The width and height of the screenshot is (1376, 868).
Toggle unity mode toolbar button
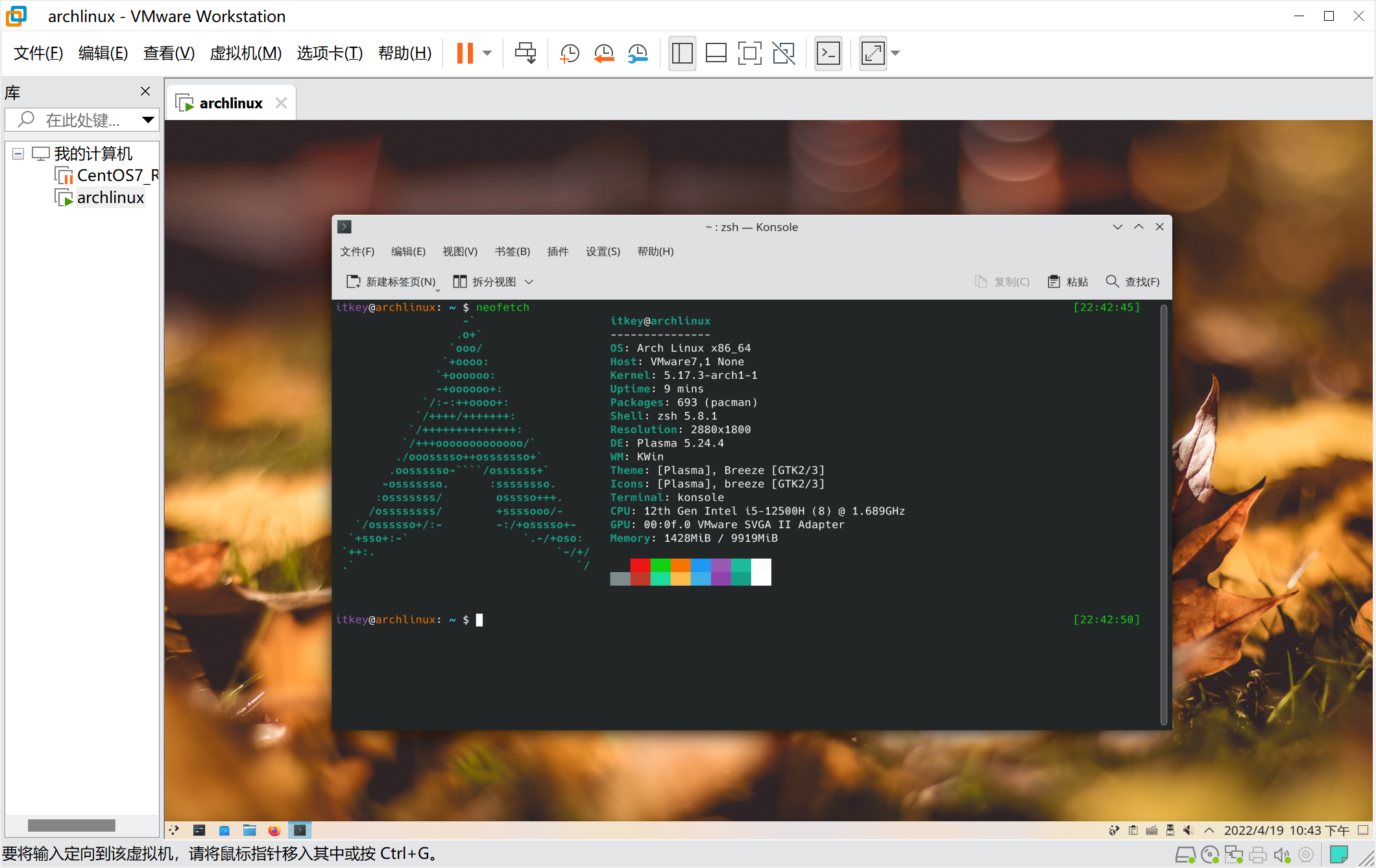(784, 53)
